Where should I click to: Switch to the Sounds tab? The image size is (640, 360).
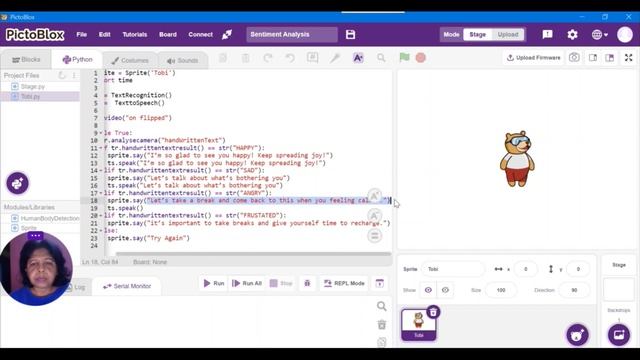(x=182, y=60)
